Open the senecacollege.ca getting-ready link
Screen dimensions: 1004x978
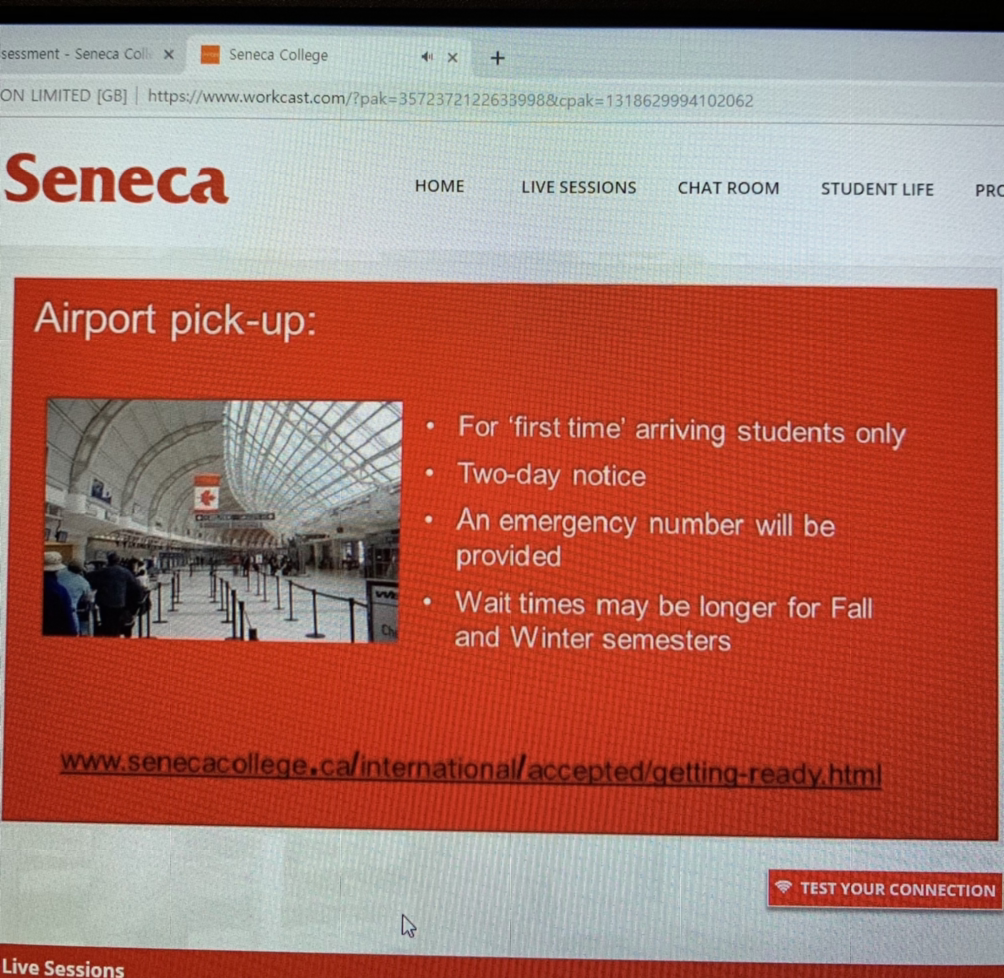click(x=471, y=769)
